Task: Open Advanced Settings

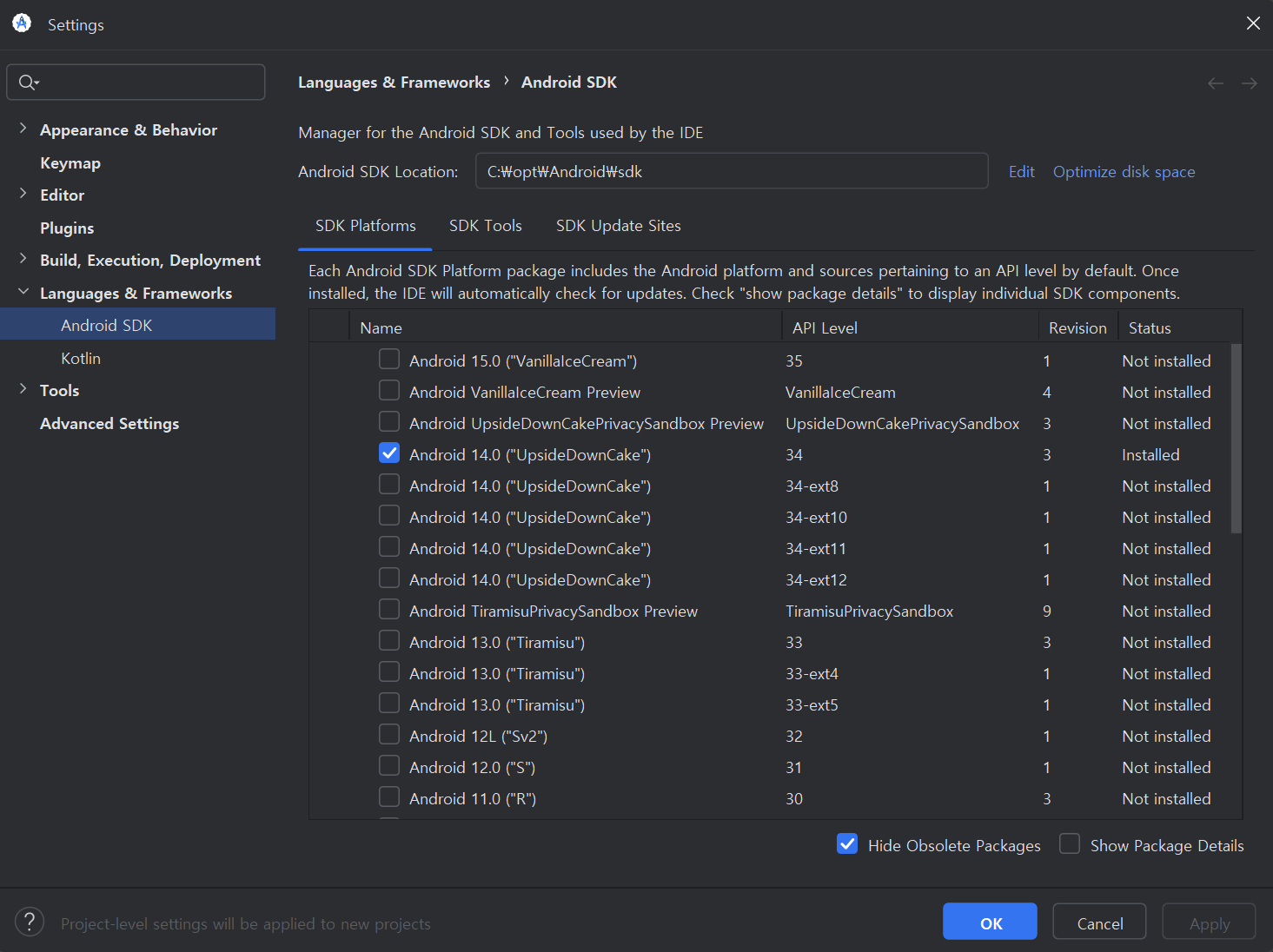Action: click(109, 424)
